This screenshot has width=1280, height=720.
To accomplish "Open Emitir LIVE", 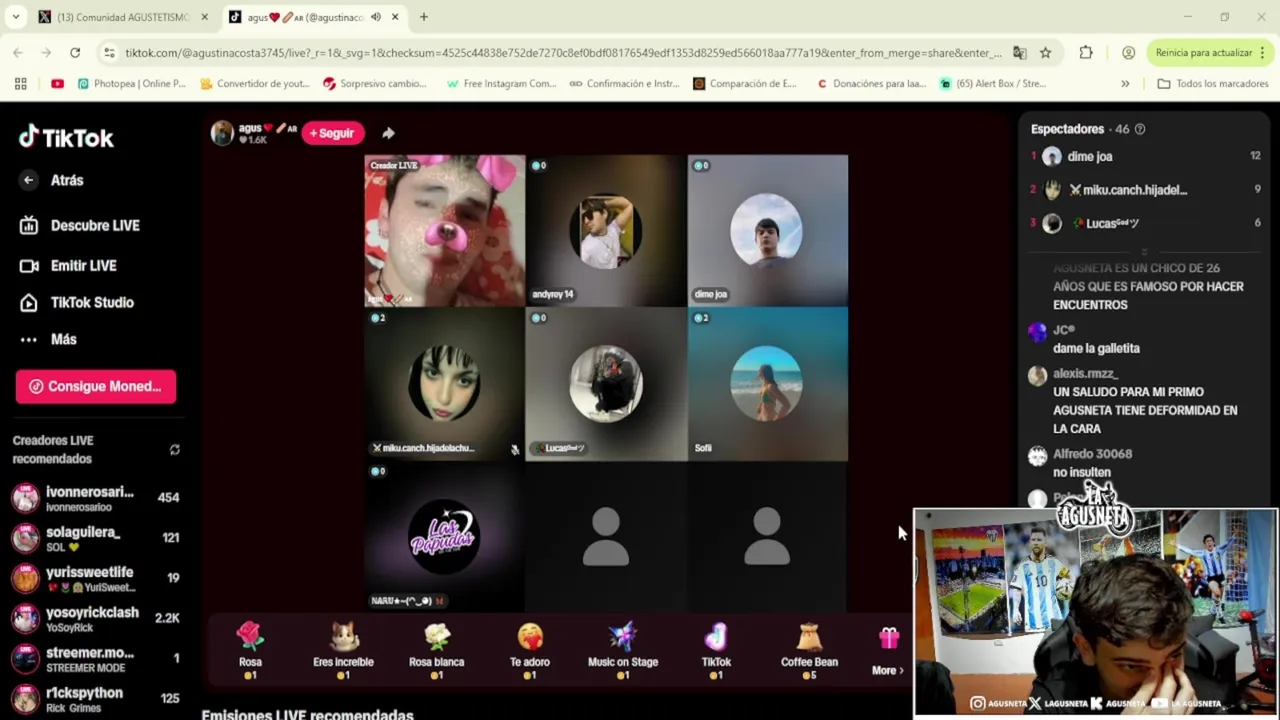I will pos(69,265).
